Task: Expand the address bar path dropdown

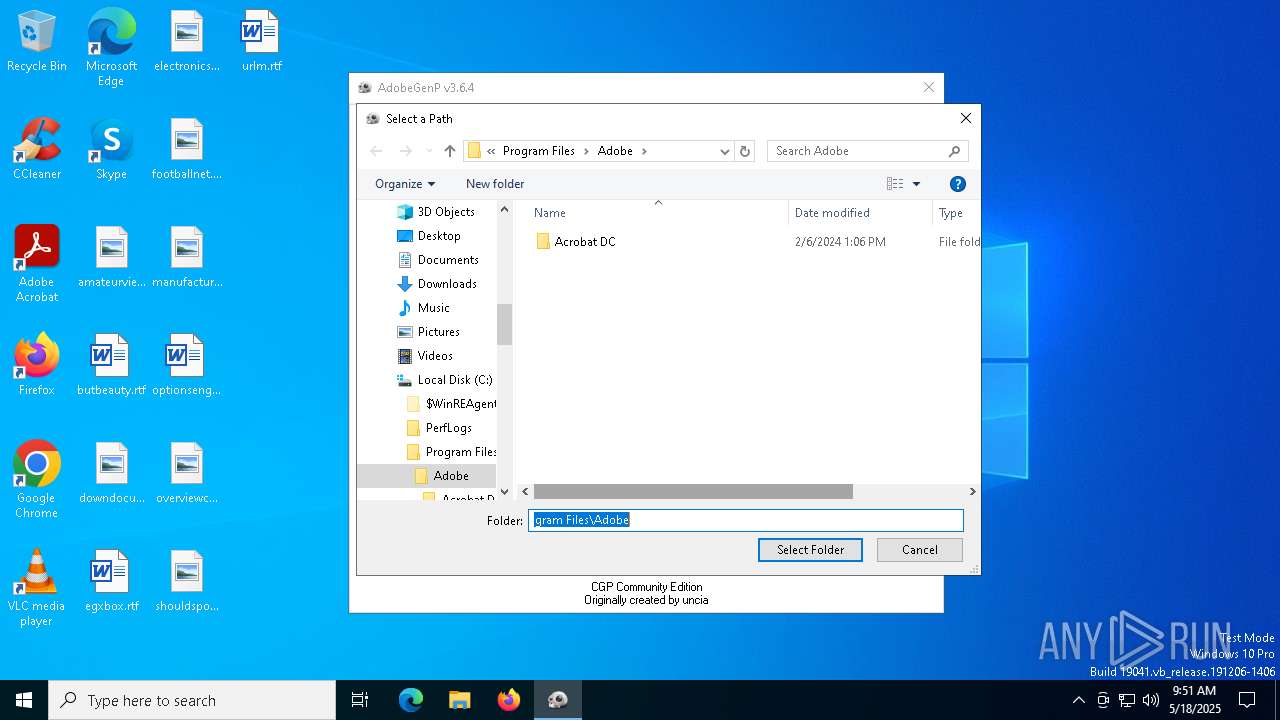Action: tap(725, 151)
